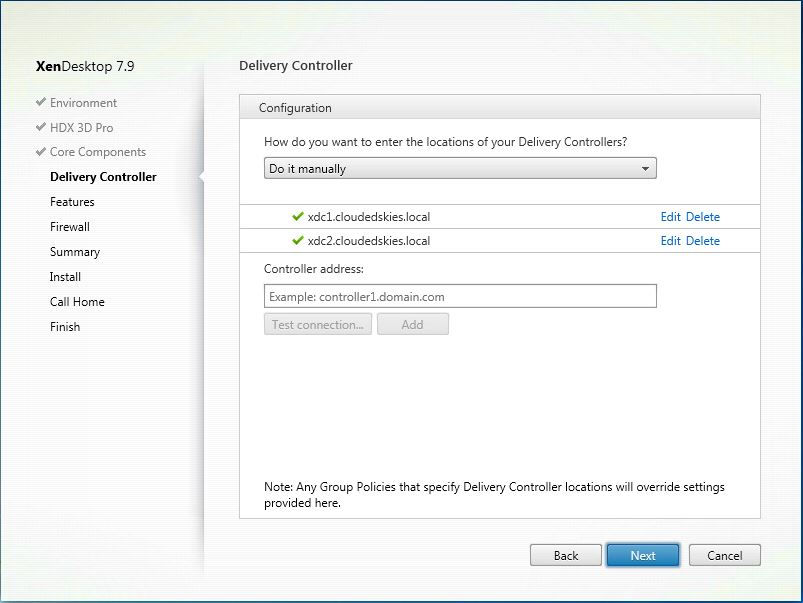Image resolution: width=803 pixels, height=603 pixels.
Task: Click the question about Delivery Controllers locations
Action: 446,142
